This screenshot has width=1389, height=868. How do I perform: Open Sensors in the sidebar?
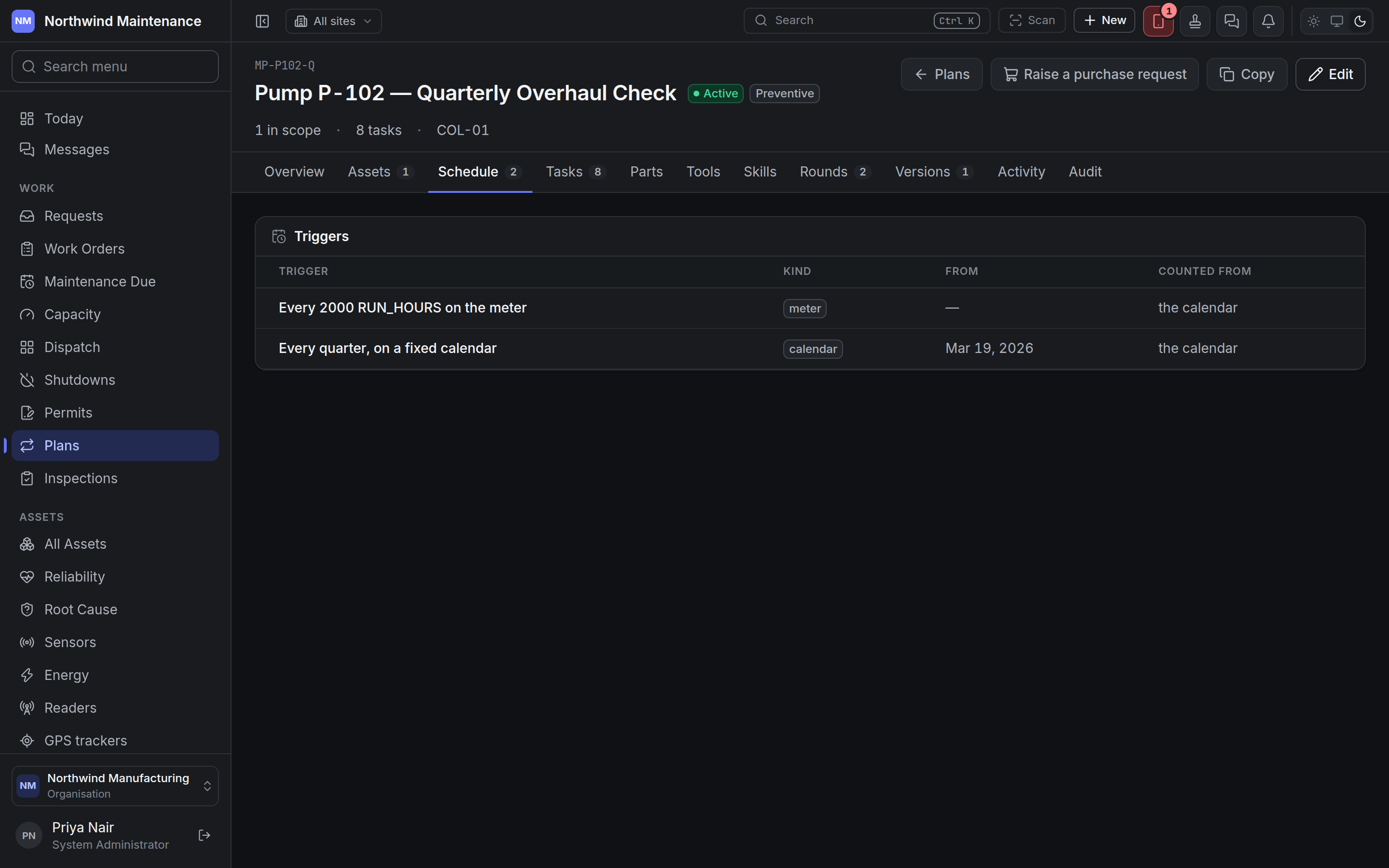(x=115, y=642)
